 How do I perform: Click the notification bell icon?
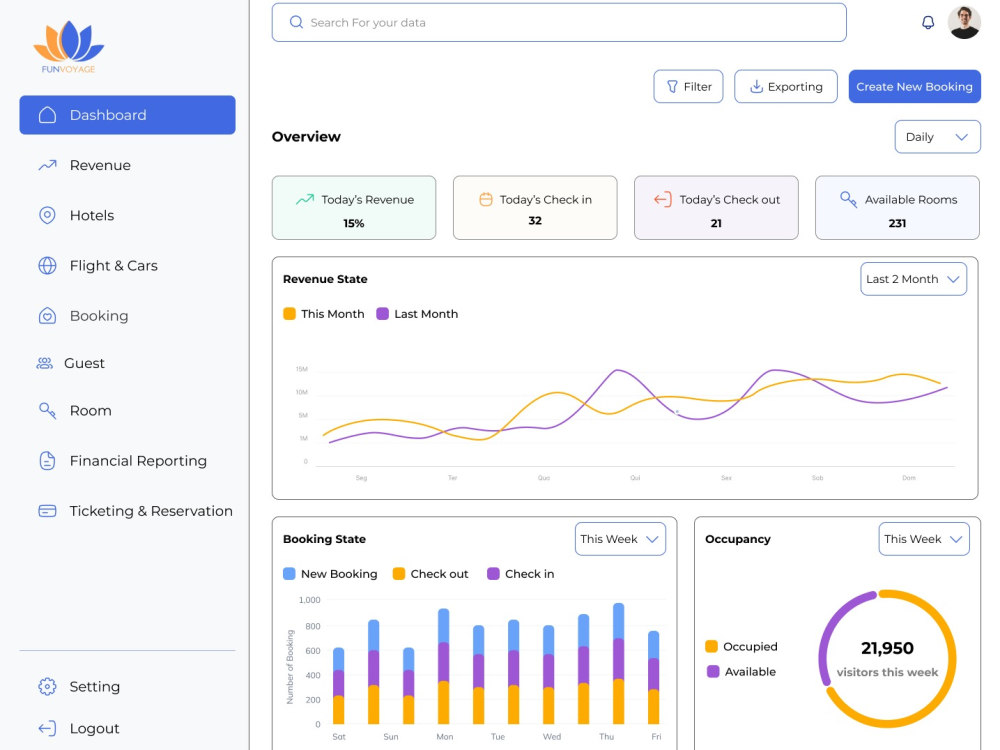click(x=928, y=23)
